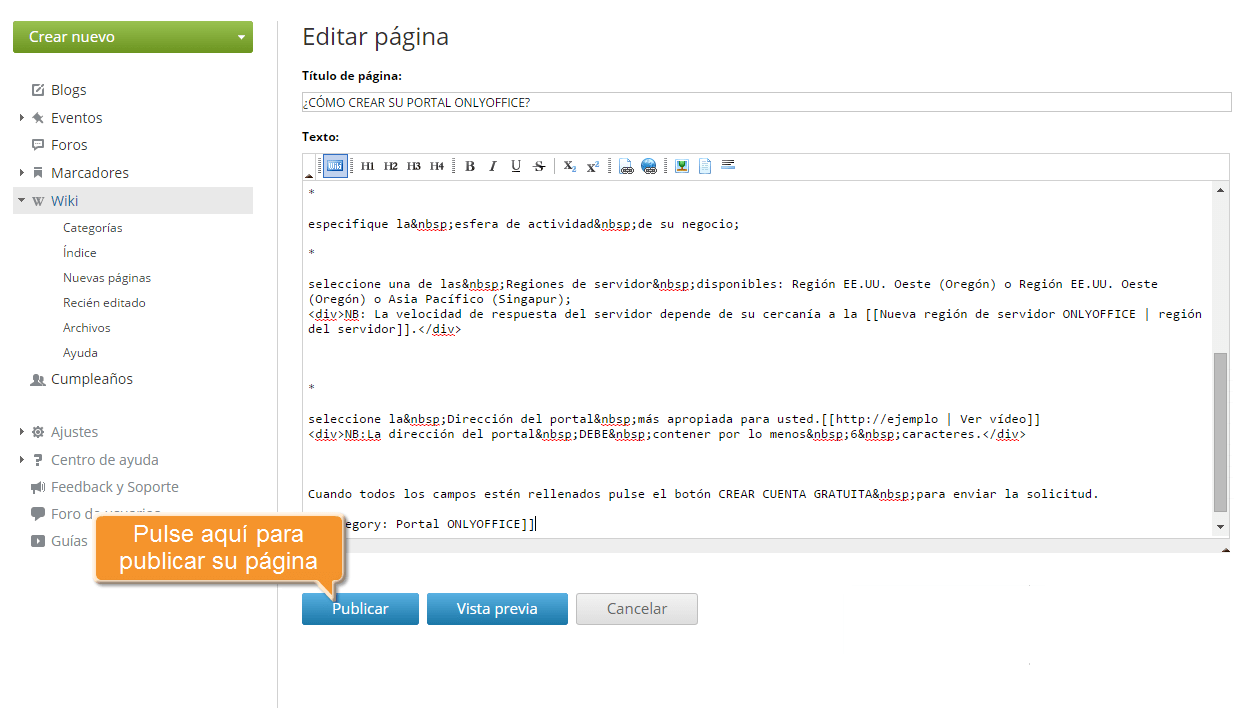Image resolution: width=1240 pixels, height=708 pixels.
Task: Open Ajustes gear icon
Action: tap(38, 432)
